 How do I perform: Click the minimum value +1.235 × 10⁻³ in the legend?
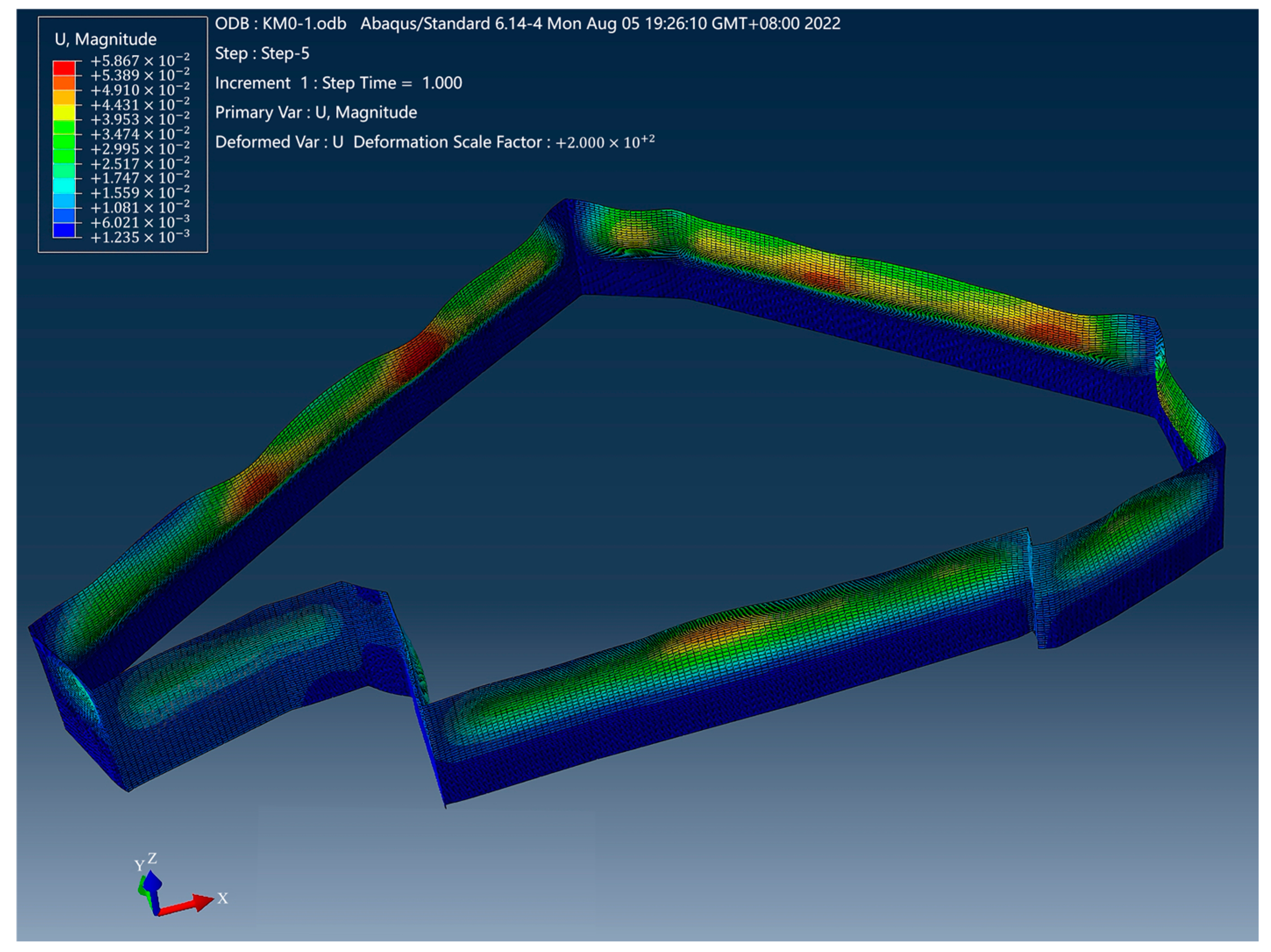coord(140,237)
